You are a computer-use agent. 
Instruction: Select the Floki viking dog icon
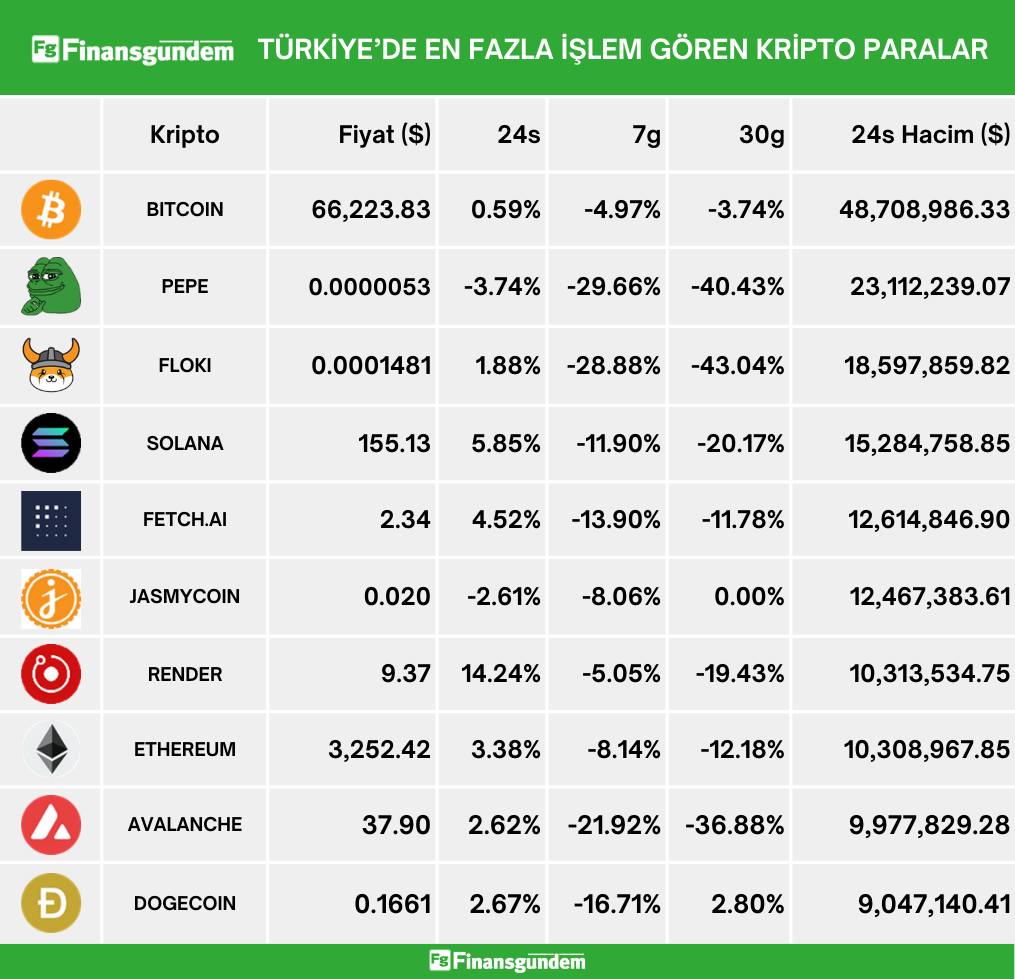(51, 365)
